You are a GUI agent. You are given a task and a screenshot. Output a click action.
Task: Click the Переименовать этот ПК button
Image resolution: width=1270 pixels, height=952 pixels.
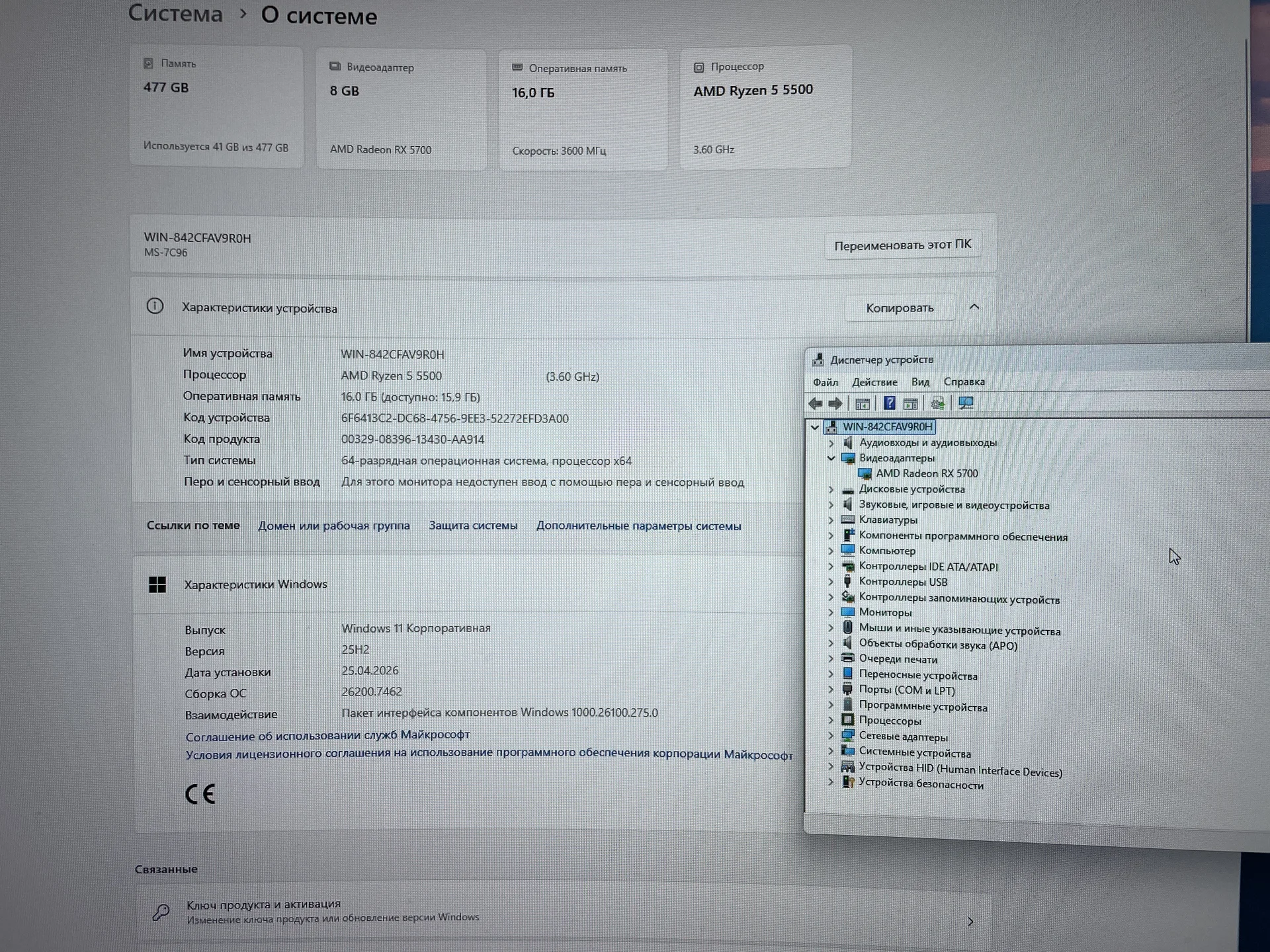pyautogui.click(x=903, y=245)
